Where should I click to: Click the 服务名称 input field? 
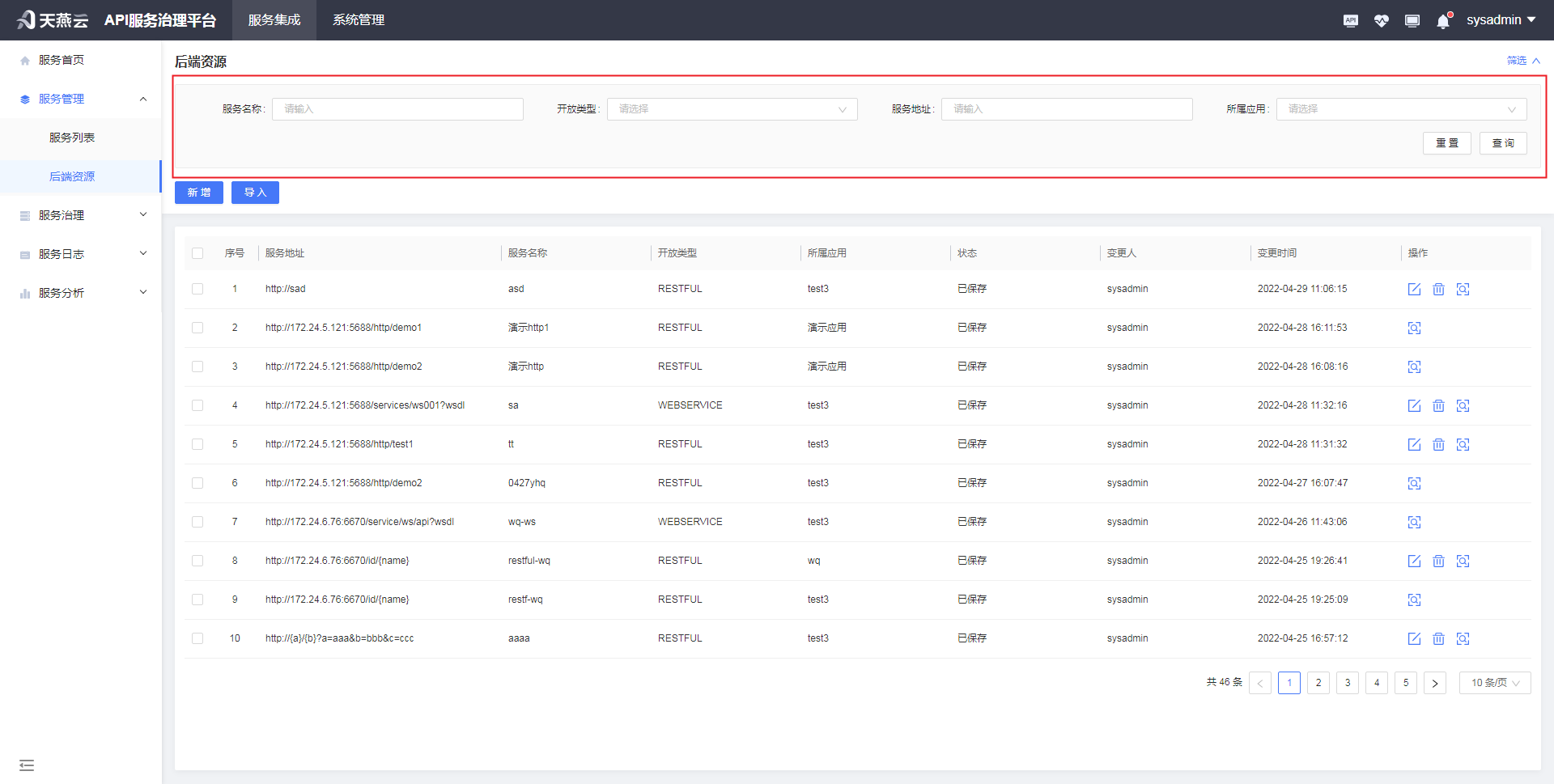click(x=397, y=109)
